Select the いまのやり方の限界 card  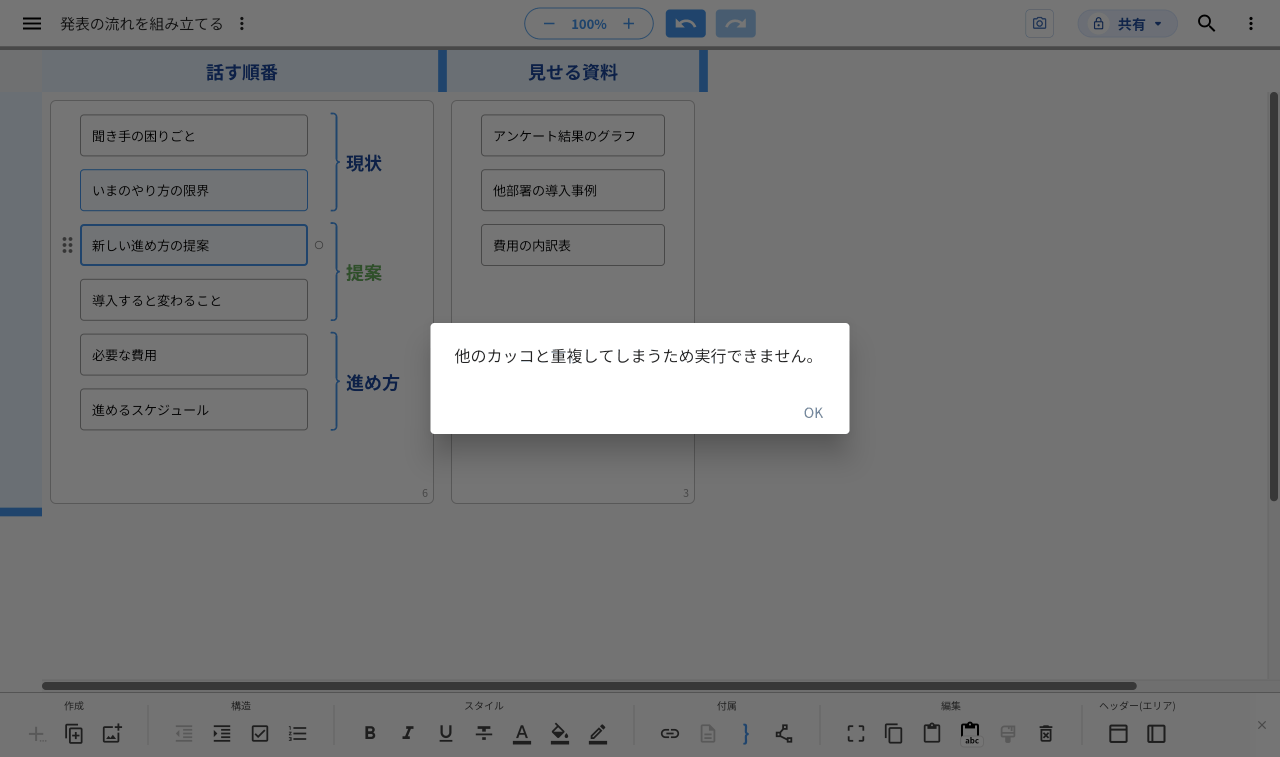click(x=194, y=190)
